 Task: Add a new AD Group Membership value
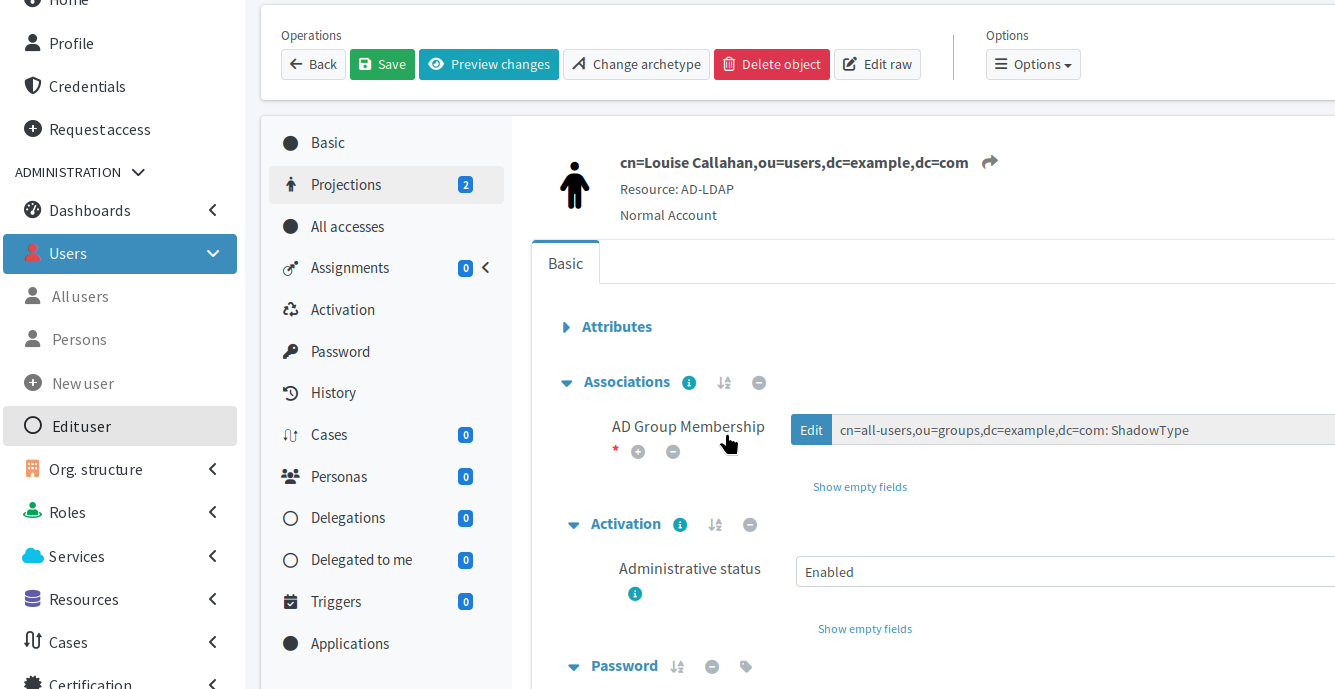pyautogui.click(x=638, y=451)
